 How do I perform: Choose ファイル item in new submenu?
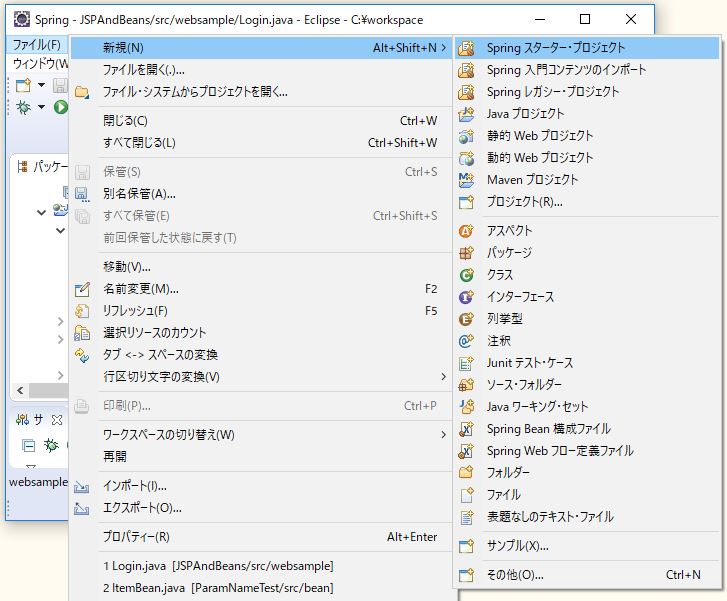[x=587, y=495]
